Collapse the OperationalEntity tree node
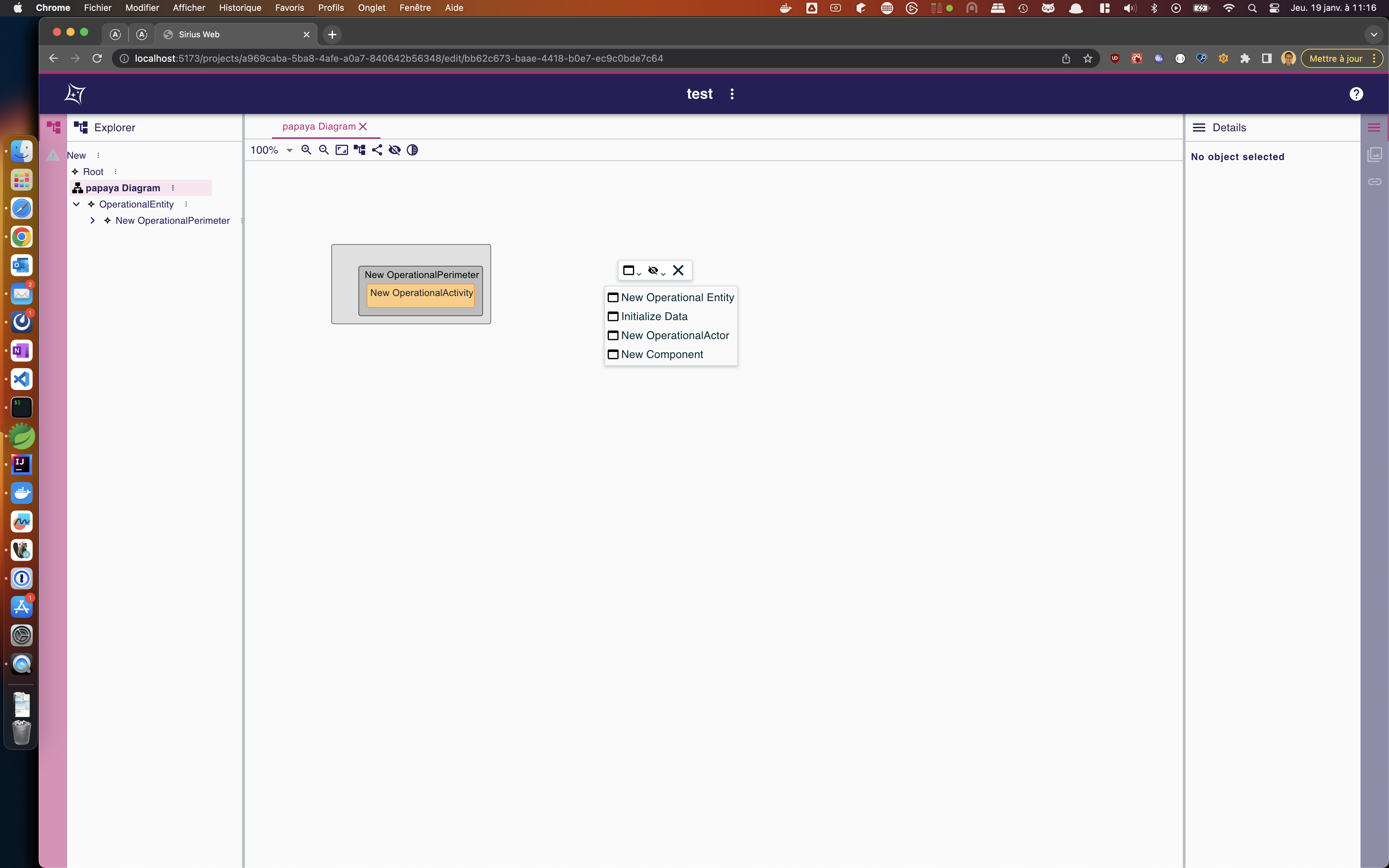1389x868 pixels. (76, 204)
